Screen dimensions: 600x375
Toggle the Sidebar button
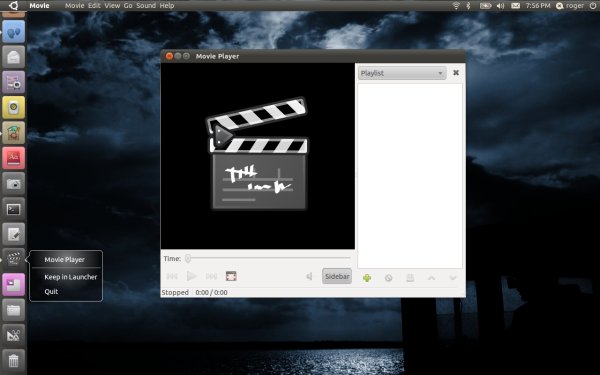pos(337,276)
